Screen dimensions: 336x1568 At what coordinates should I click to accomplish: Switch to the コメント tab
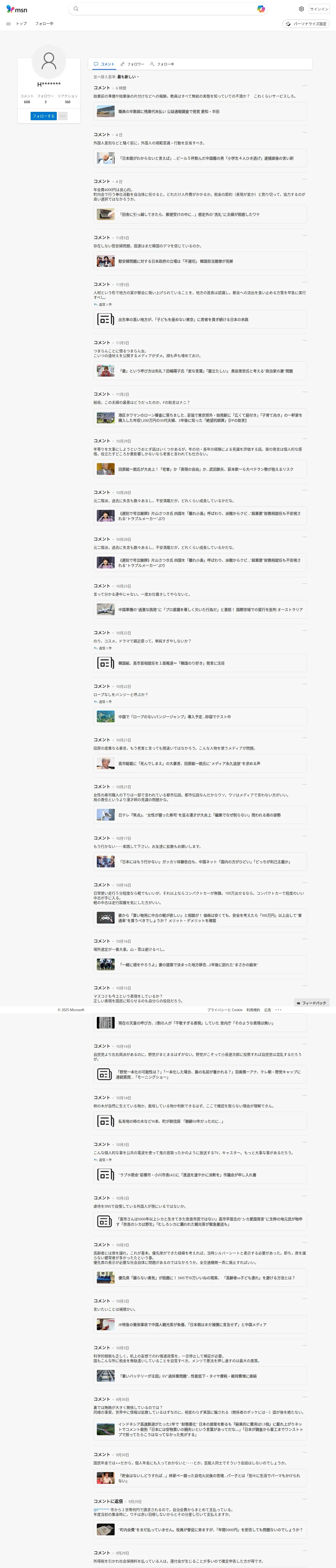(x=104, y=64)
